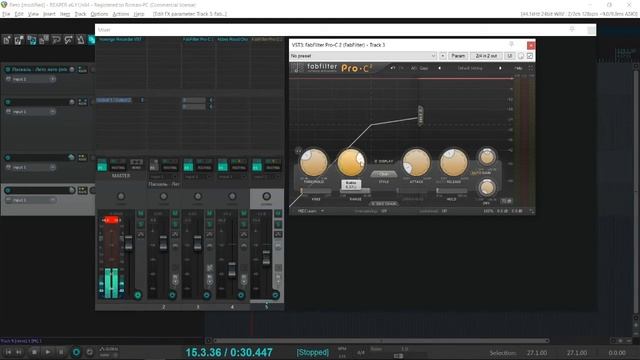Viewport: 640px width, 360px height.
Task: Open fourth track Input 1 dropdown in track panel
Action: click(31, 200)
